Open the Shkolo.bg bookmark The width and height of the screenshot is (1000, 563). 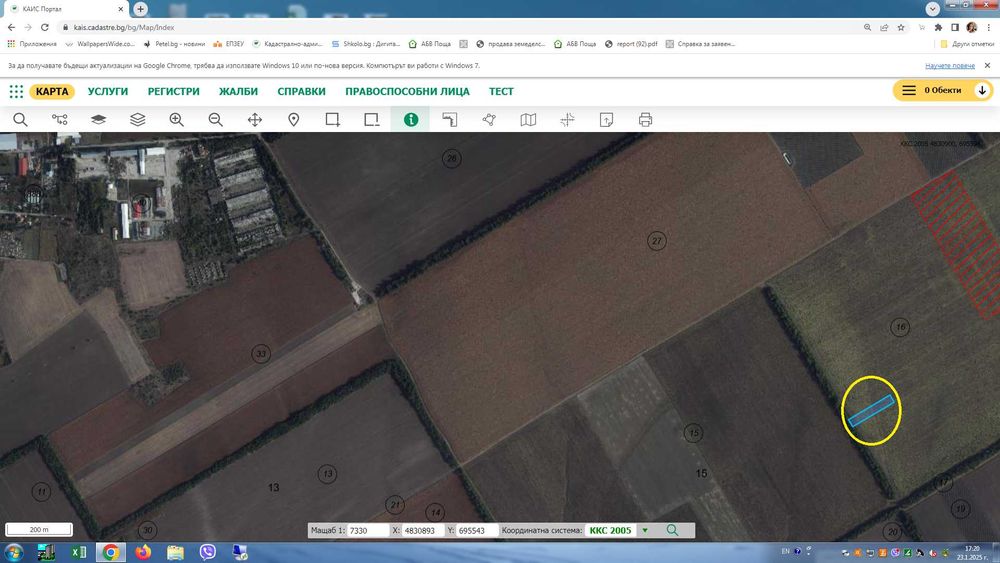point(365,44)
